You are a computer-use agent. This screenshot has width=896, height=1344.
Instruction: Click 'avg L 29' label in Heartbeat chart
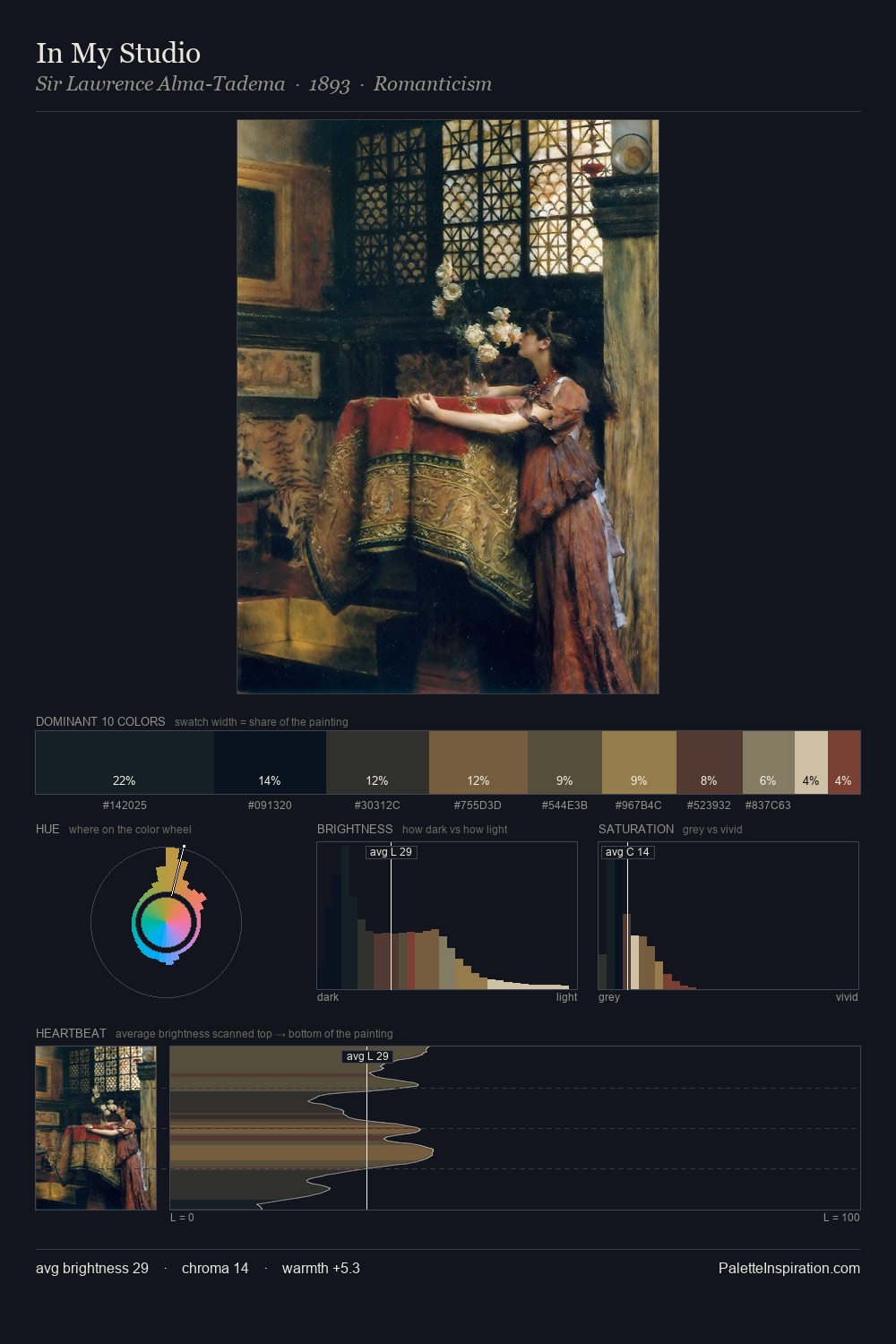[367, 1056]
